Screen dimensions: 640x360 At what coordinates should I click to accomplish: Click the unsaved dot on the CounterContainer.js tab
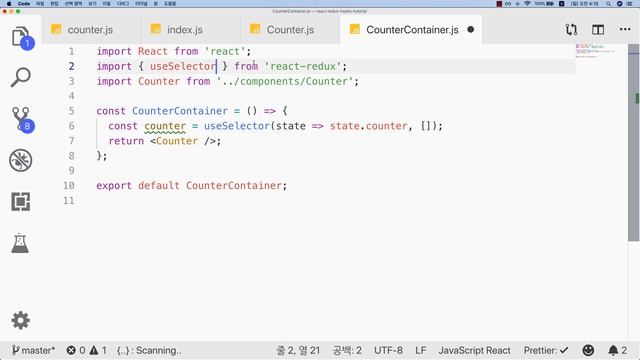pyautogui.click(x=471, y=29)
